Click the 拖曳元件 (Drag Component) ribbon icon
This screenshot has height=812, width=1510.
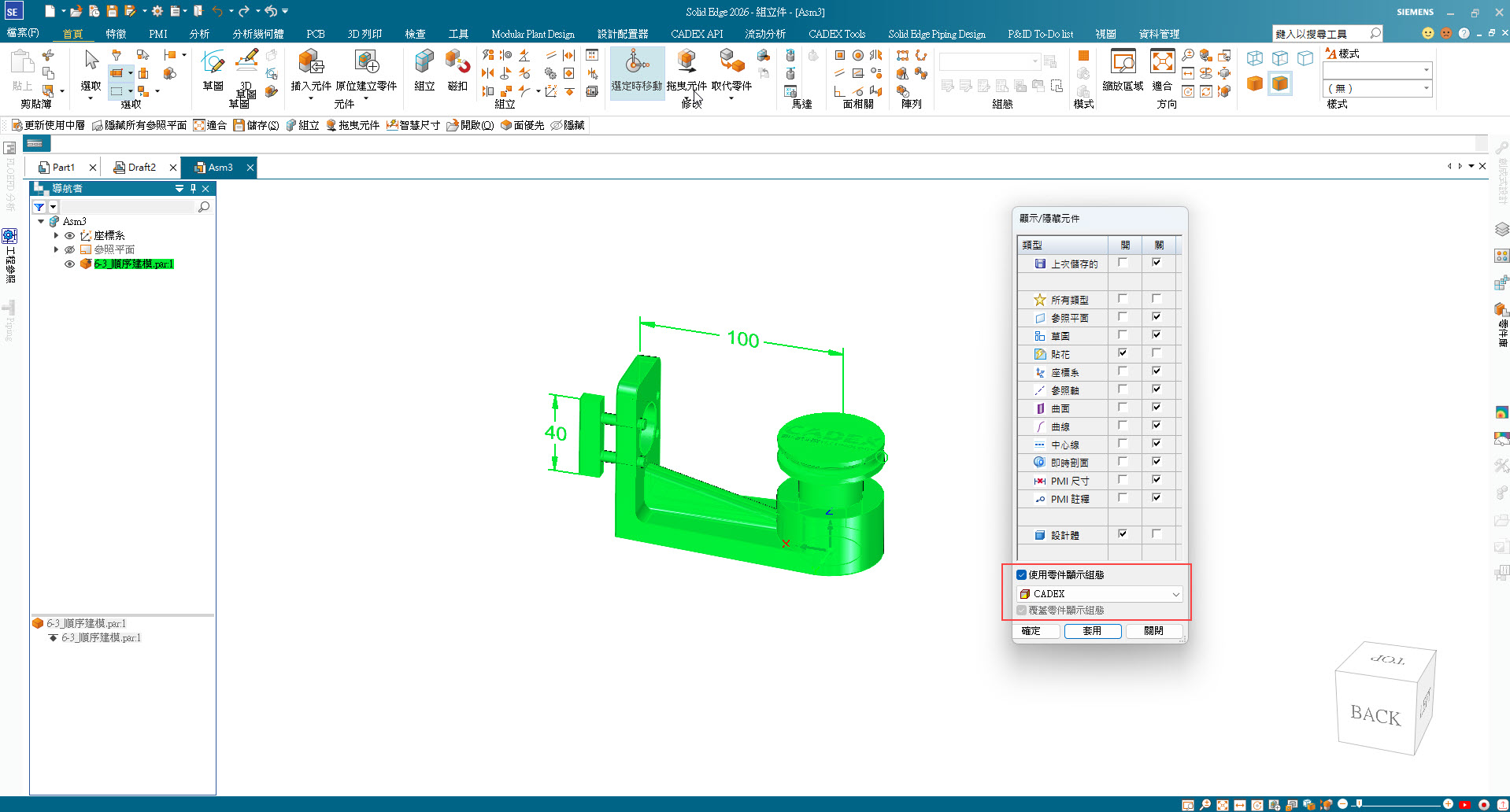687,63
